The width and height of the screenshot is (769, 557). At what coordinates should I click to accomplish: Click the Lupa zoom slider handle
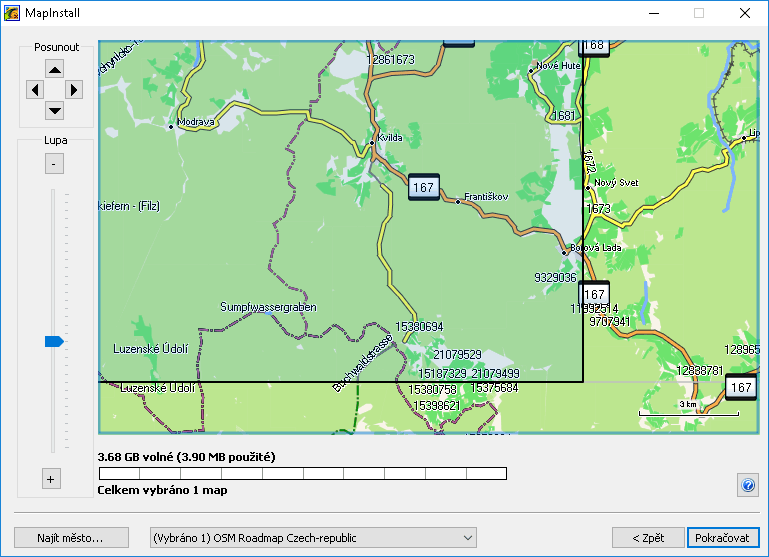[54, 342]
